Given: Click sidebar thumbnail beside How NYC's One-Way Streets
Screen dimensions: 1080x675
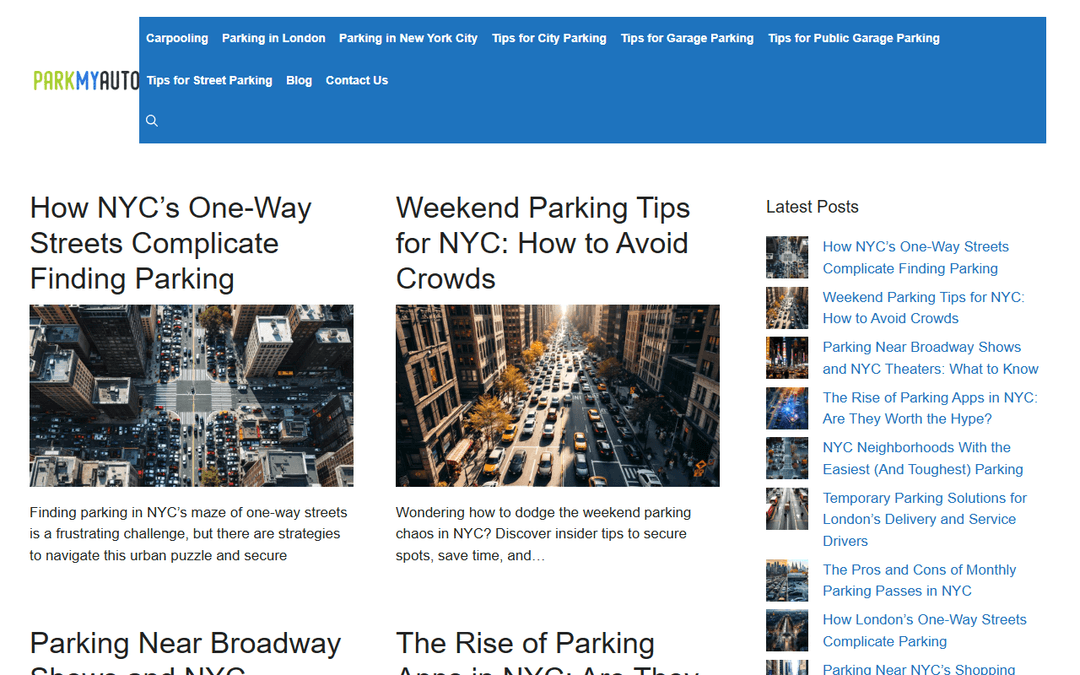Looking at the screenshot, I should tap(787, 258).
